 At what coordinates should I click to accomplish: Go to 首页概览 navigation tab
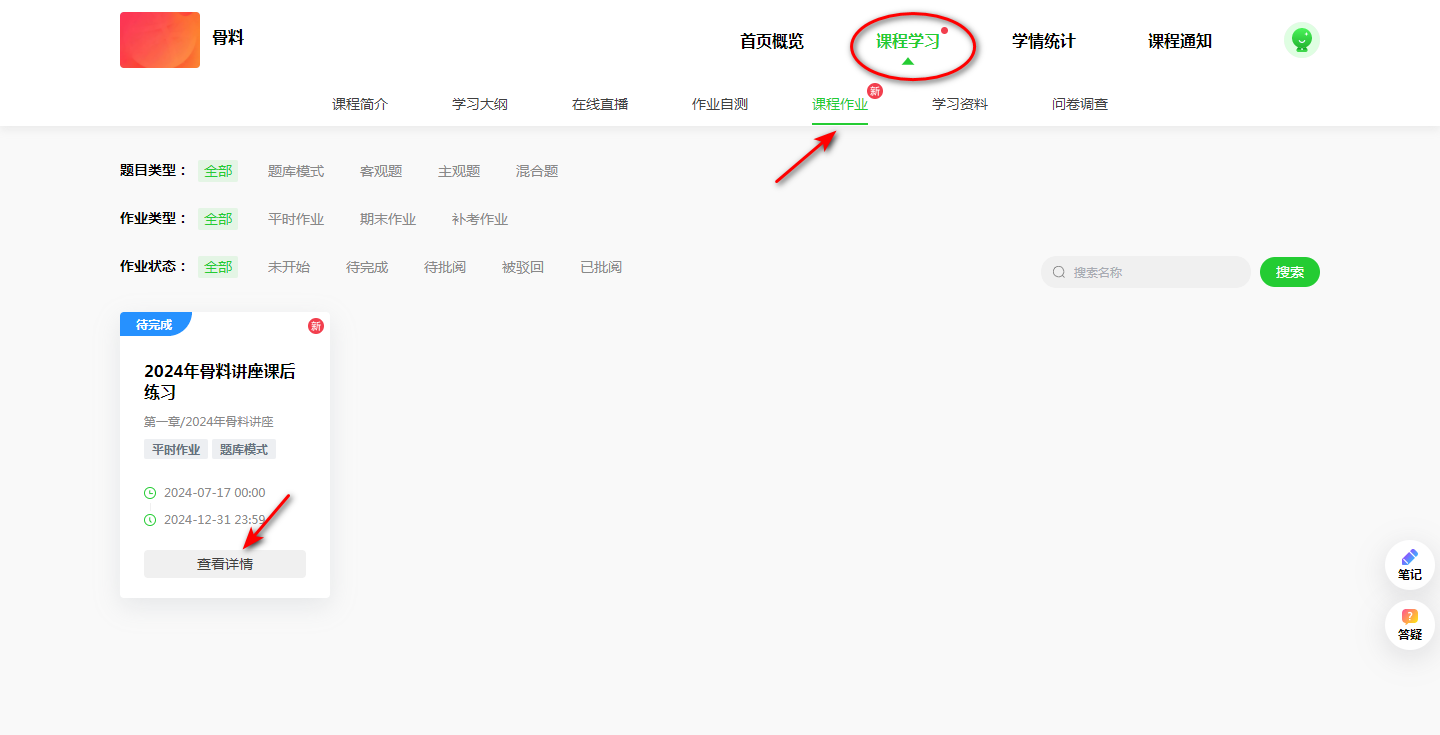click(771, 42)
